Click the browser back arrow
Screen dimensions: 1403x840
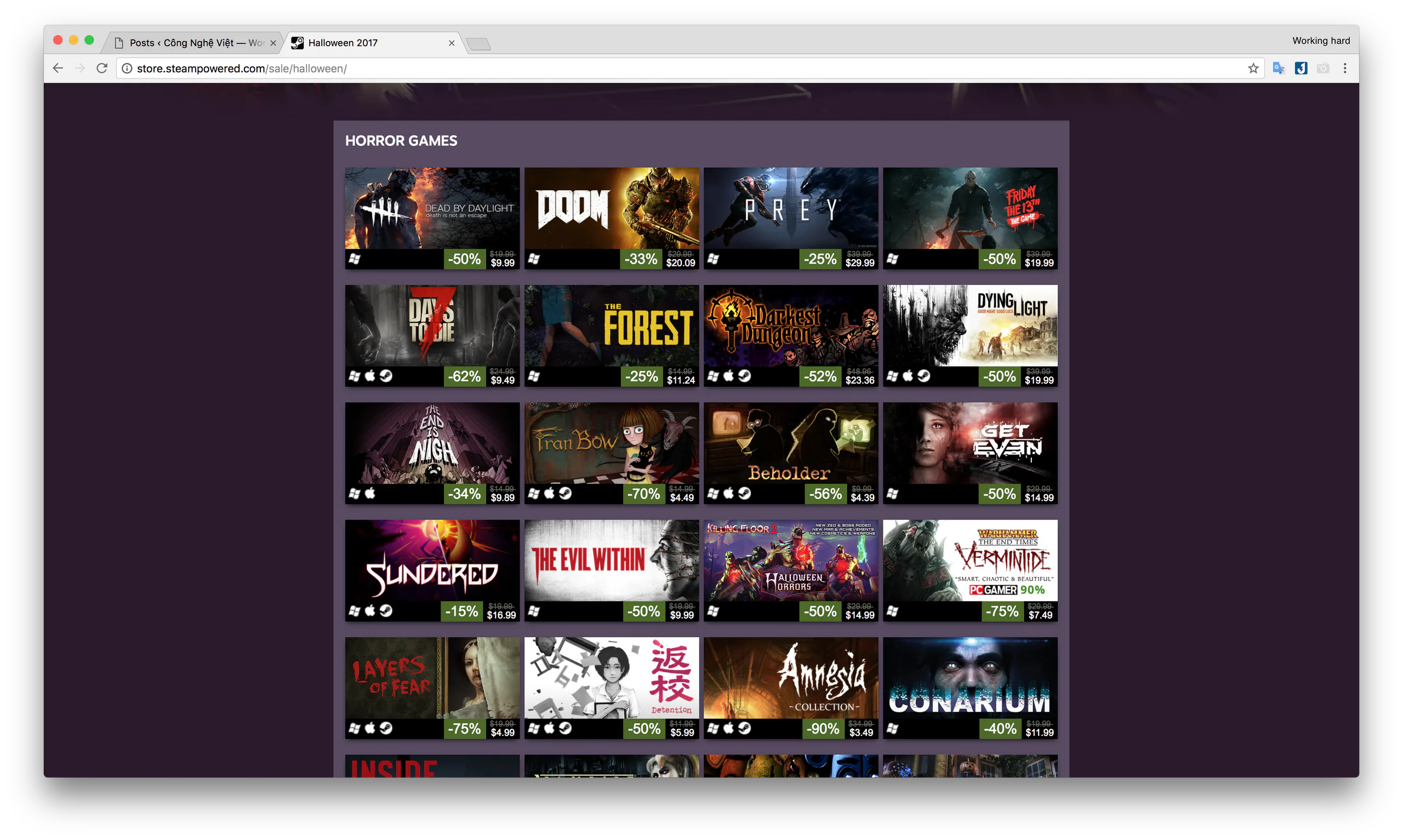pyautogui.click(x=58, y=68)
